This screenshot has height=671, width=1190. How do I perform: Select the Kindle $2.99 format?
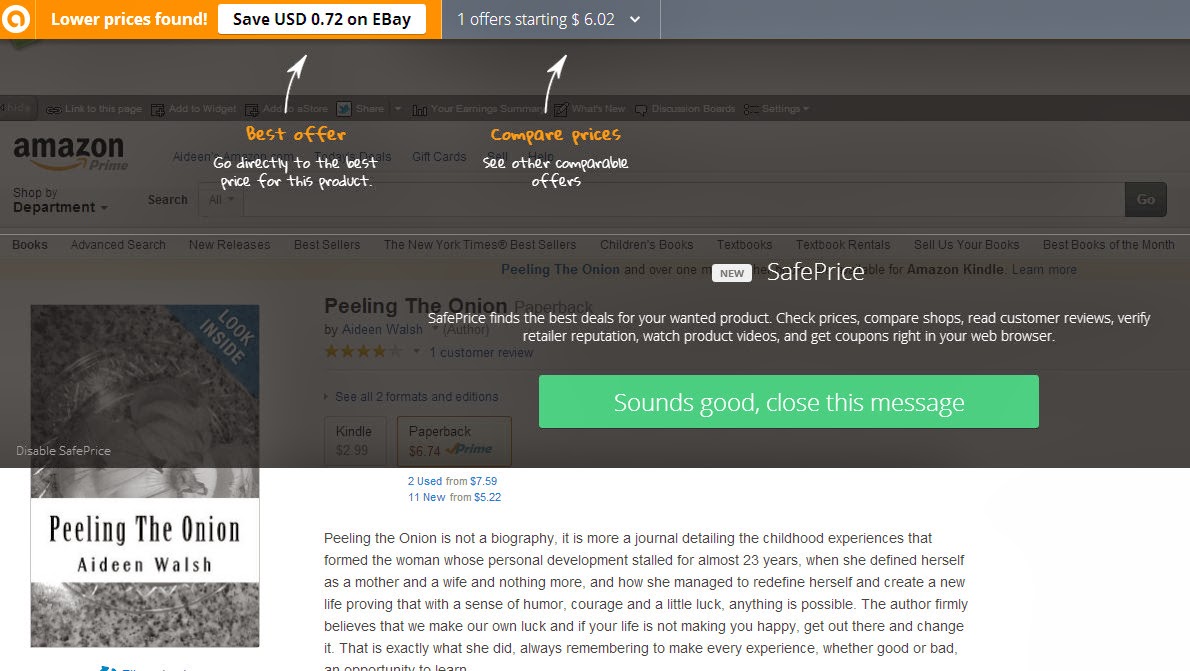tap(354, 440)
